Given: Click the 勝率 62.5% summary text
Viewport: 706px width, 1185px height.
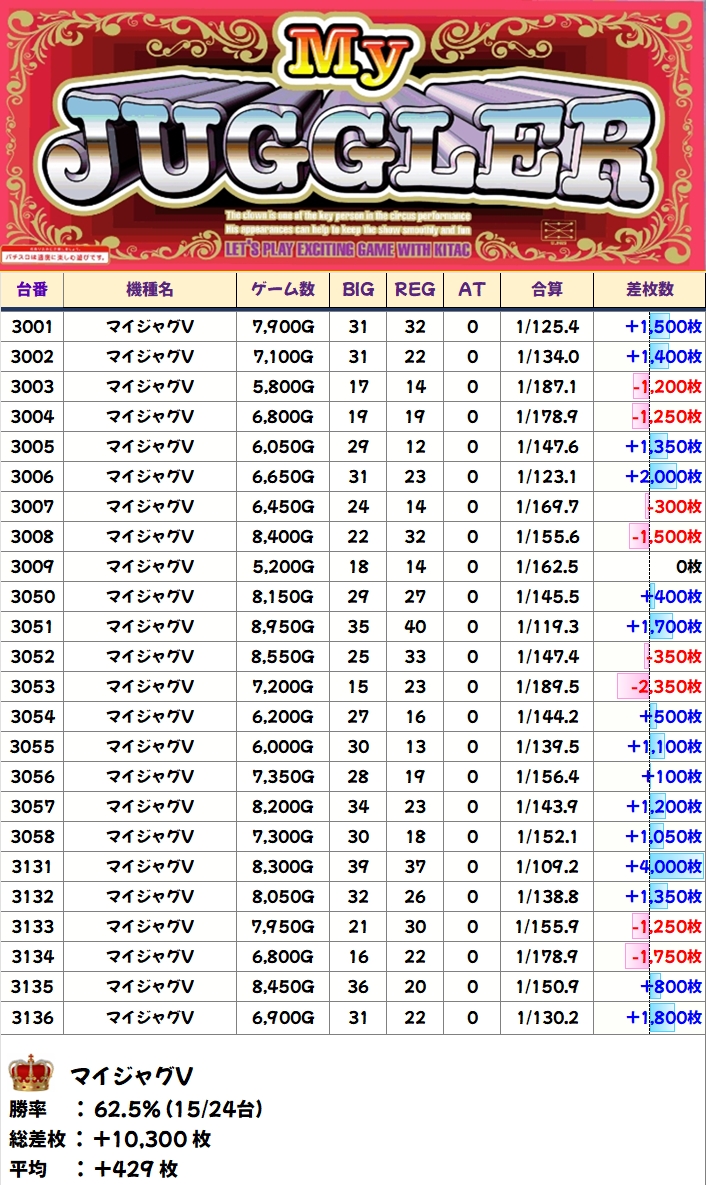Looking at the screenshot, I should pyautogui.click(x=136, y=1108).
